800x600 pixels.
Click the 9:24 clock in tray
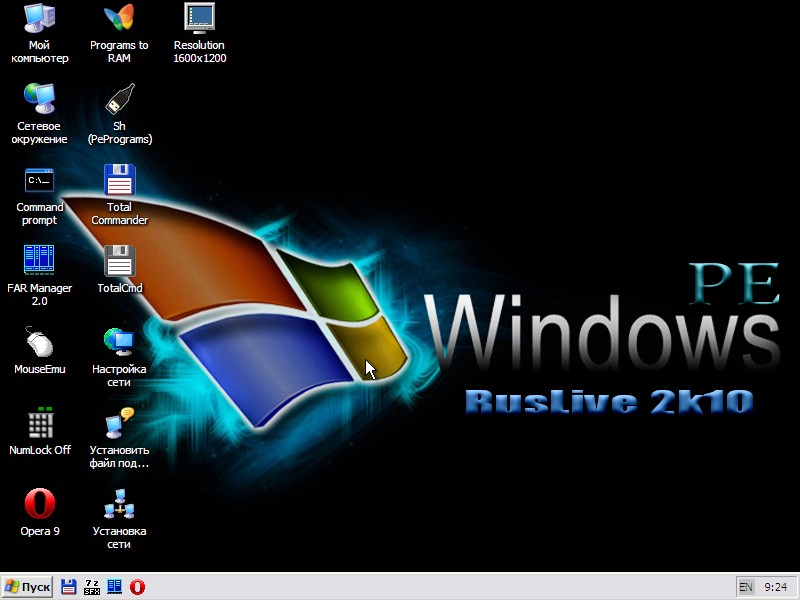(x=776, y=587)
